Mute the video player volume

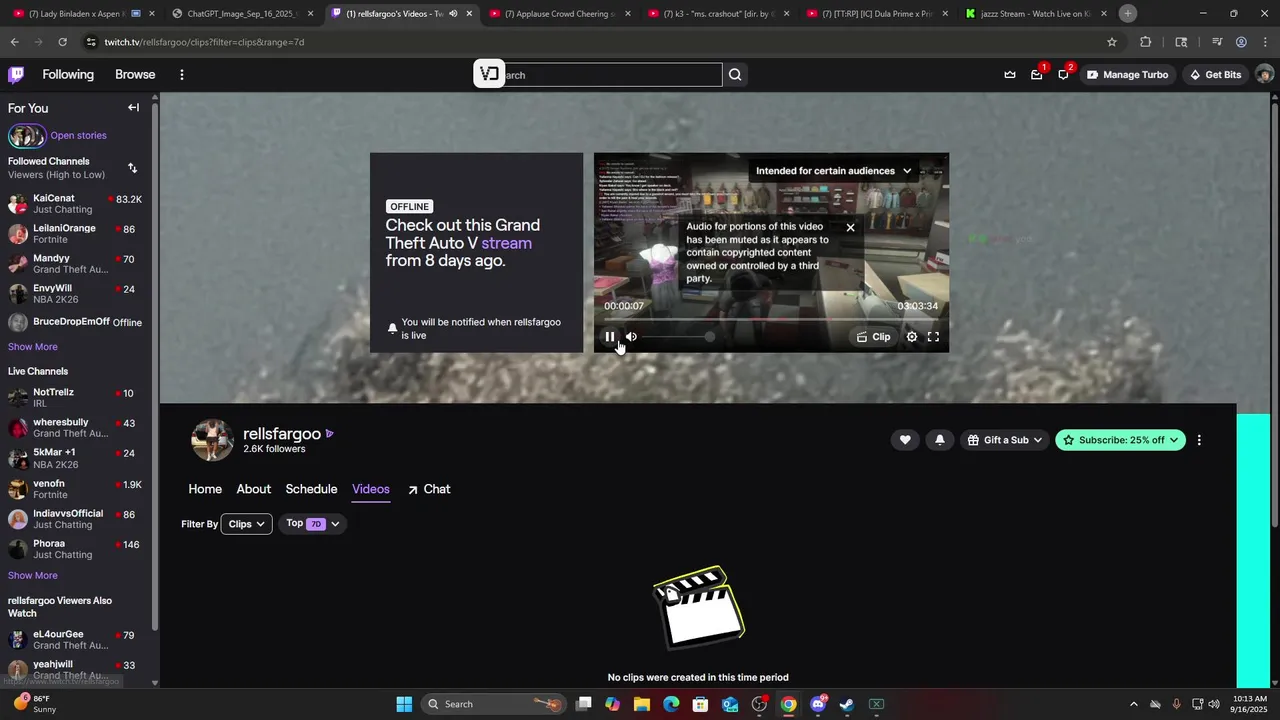[x=631, y=337]
